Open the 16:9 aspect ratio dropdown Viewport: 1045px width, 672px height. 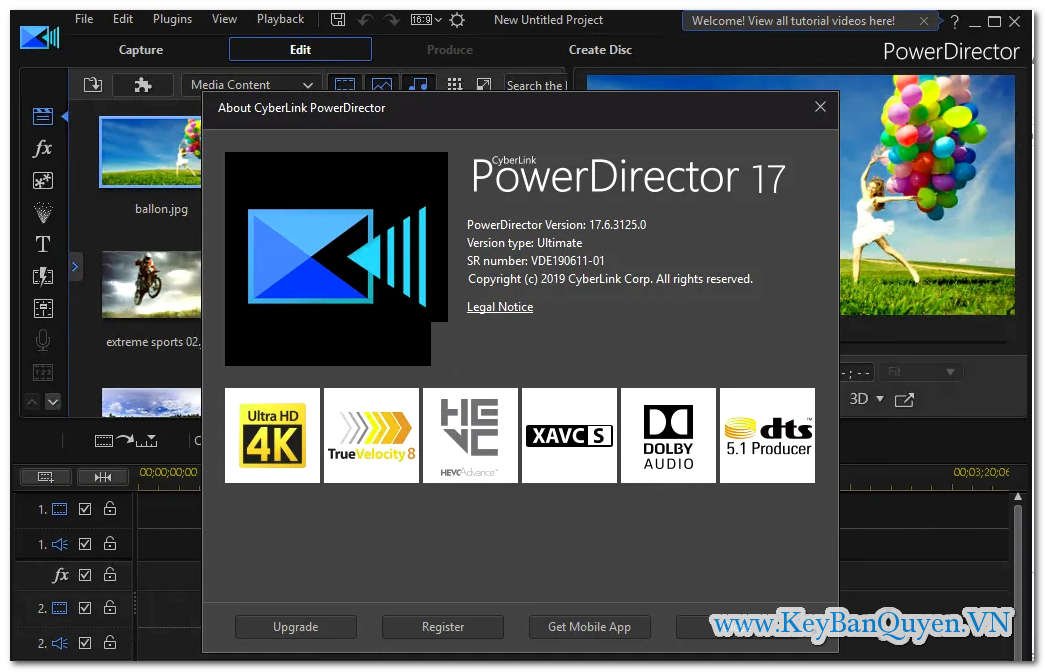click(426, 20)
